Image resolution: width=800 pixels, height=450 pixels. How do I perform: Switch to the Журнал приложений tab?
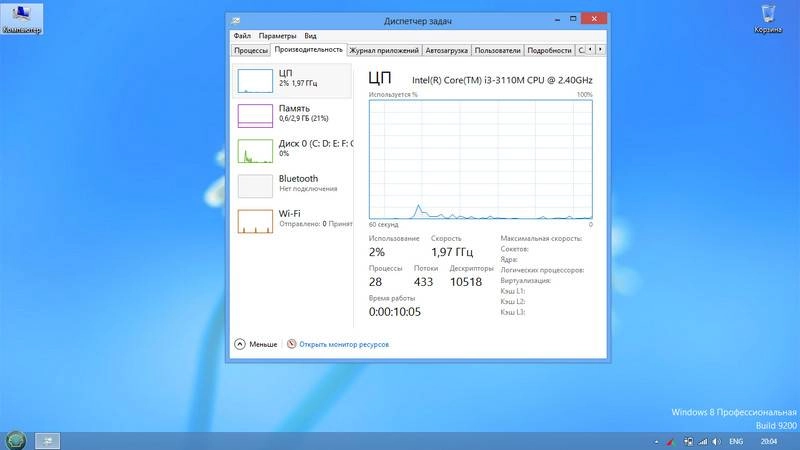(384, 51)
